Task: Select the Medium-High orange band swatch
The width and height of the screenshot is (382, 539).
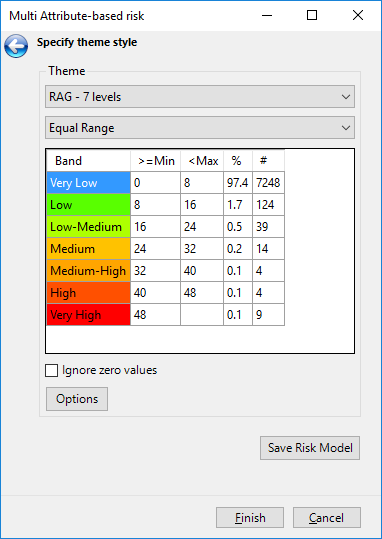Action: pyautogui.click(x=88, y=271)
